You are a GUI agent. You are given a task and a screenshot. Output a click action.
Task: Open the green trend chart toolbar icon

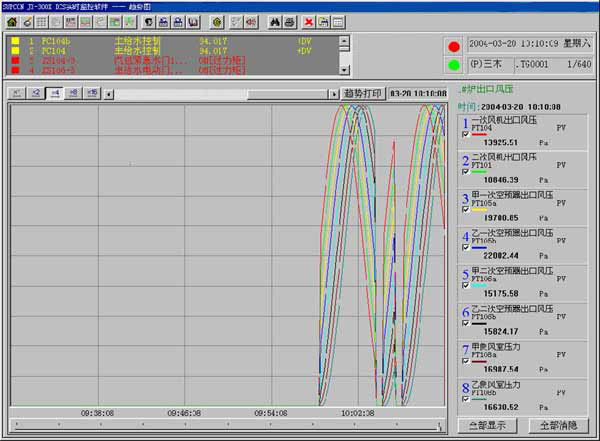click(x=85, y=22)
